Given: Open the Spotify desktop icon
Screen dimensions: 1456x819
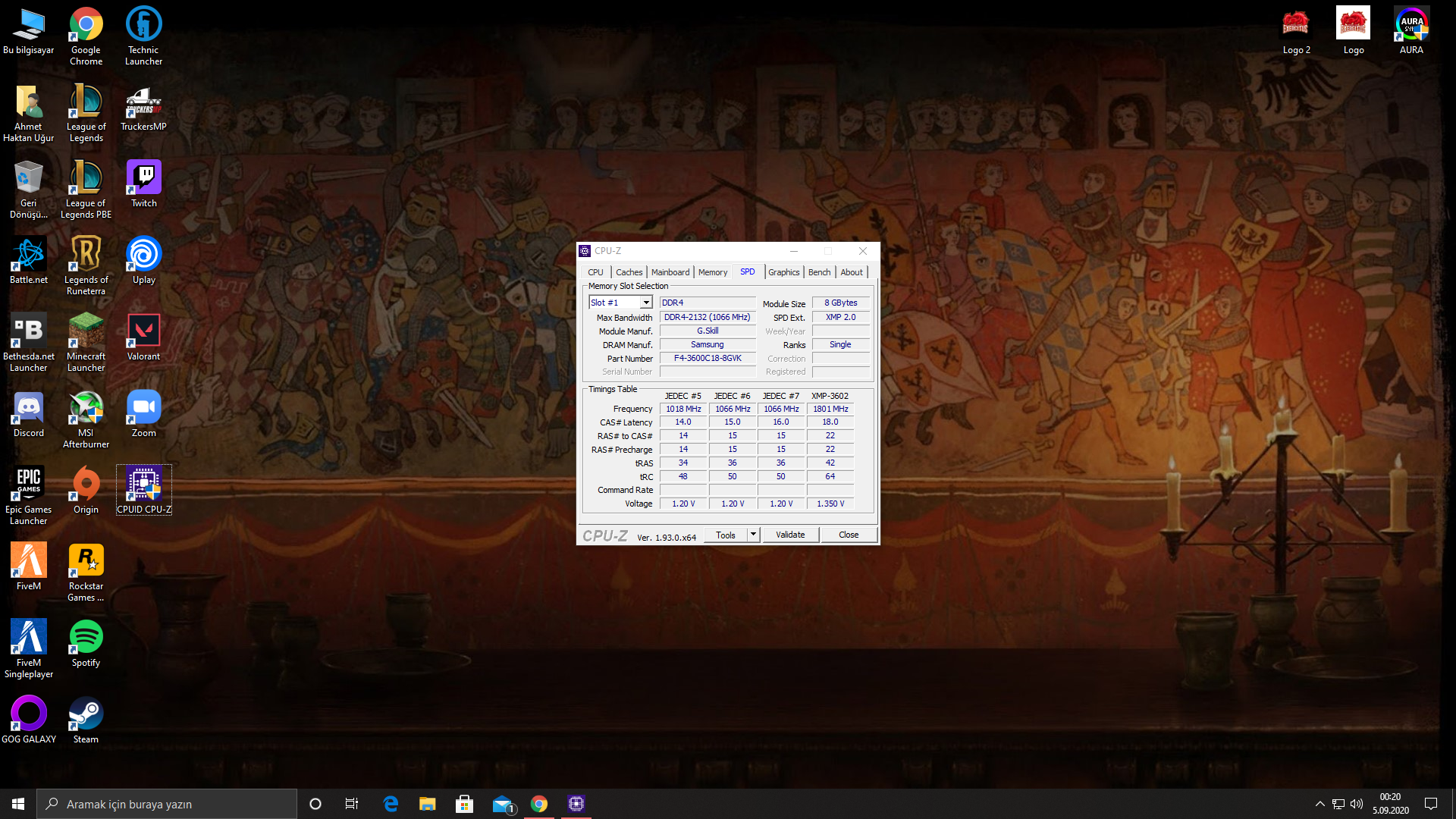Looking at the screenshot, I should tap(86, 644).
